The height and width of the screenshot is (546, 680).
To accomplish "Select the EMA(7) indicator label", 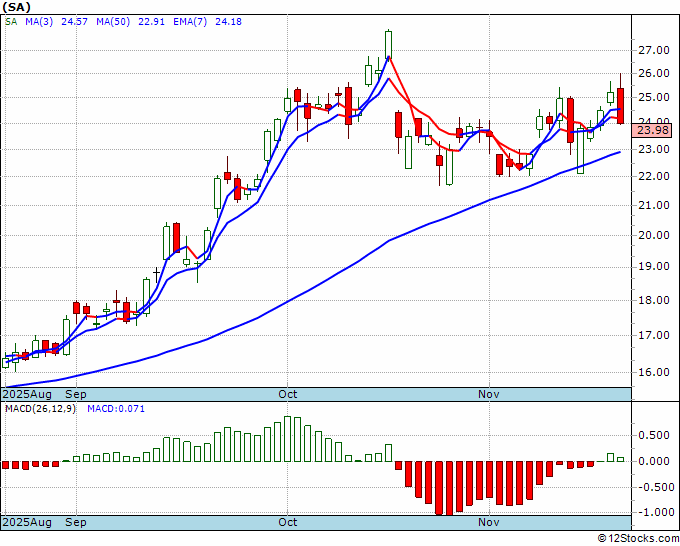I will [190, 22].
